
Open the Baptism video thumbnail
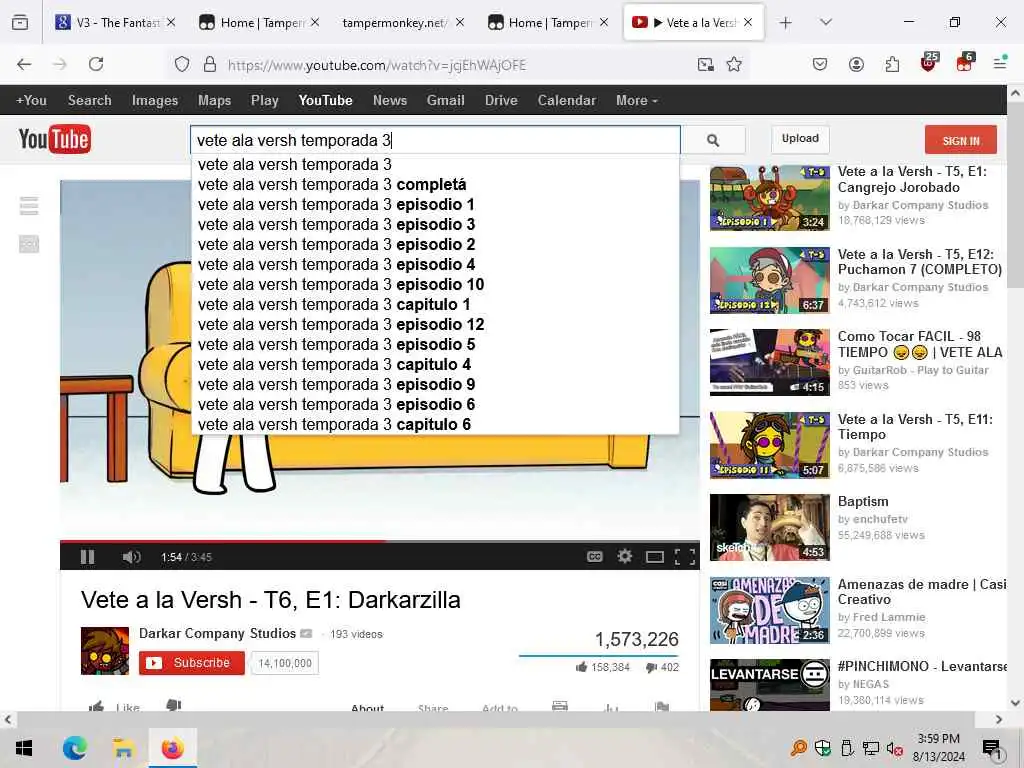(x=769, y=527)
